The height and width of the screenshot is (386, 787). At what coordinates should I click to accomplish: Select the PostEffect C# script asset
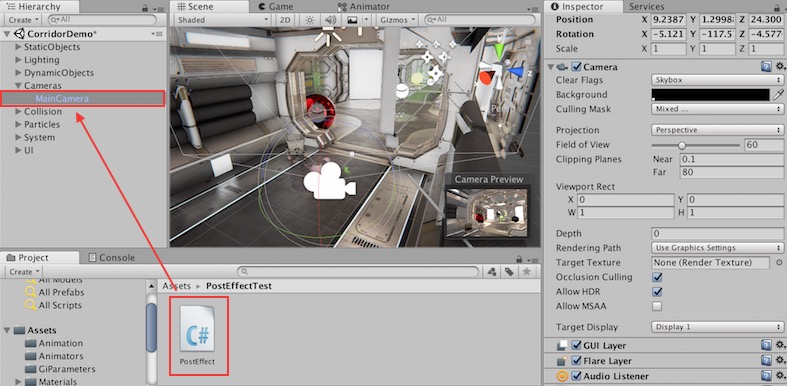[197, 335]
